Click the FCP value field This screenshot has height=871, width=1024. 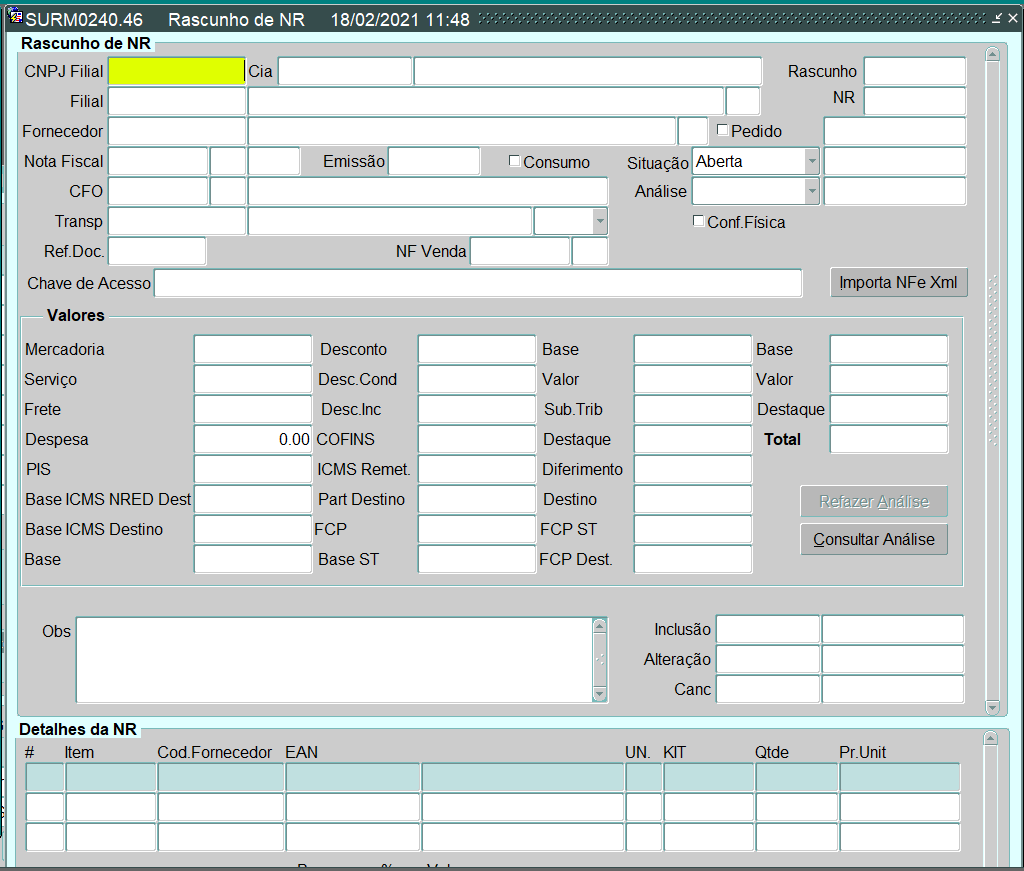[x=477, y=530]
